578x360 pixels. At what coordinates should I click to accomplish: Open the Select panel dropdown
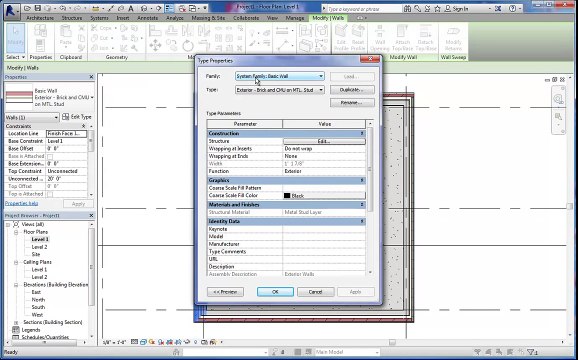coord(15,57)
